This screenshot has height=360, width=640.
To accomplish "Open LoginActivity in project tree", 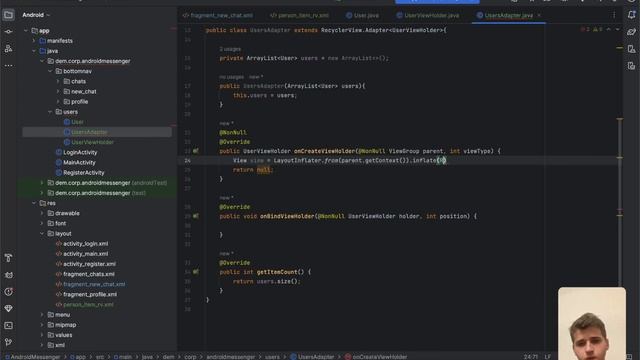I will [80, 153].
